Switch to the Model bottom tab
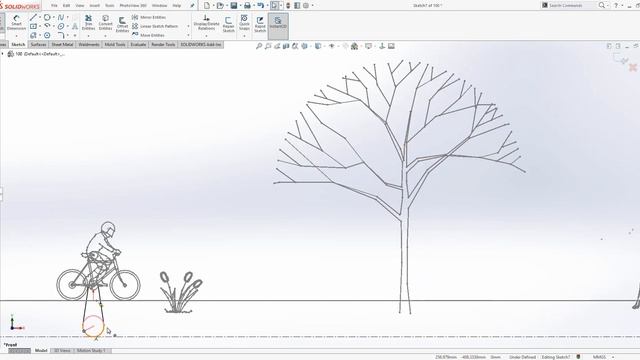Viewport: 640px width, 360px height. (x=41, y=351)
